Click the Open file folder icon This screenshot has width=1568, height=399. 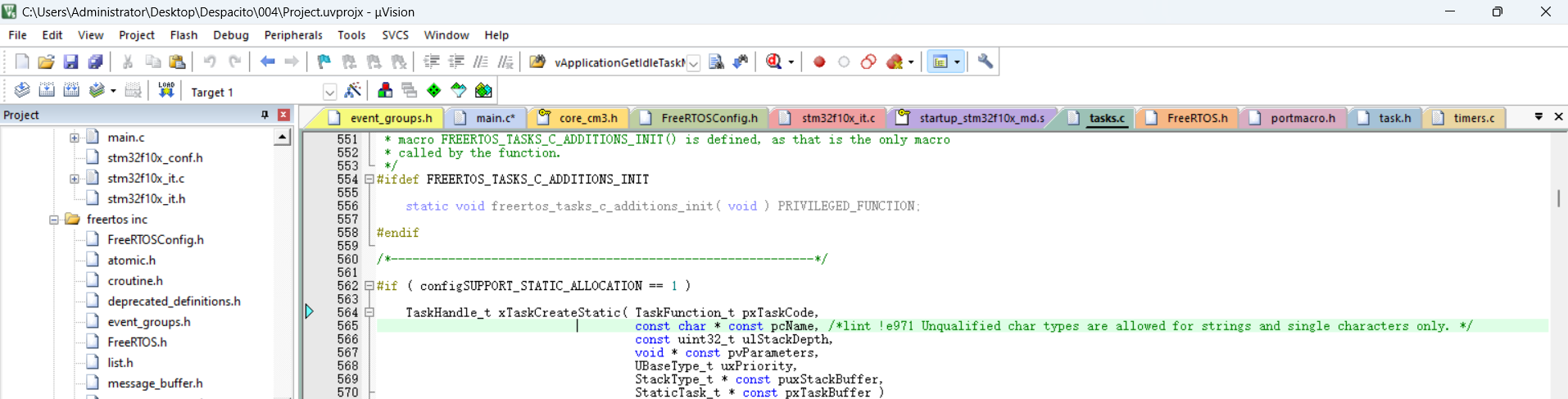(x=46, y=61)
